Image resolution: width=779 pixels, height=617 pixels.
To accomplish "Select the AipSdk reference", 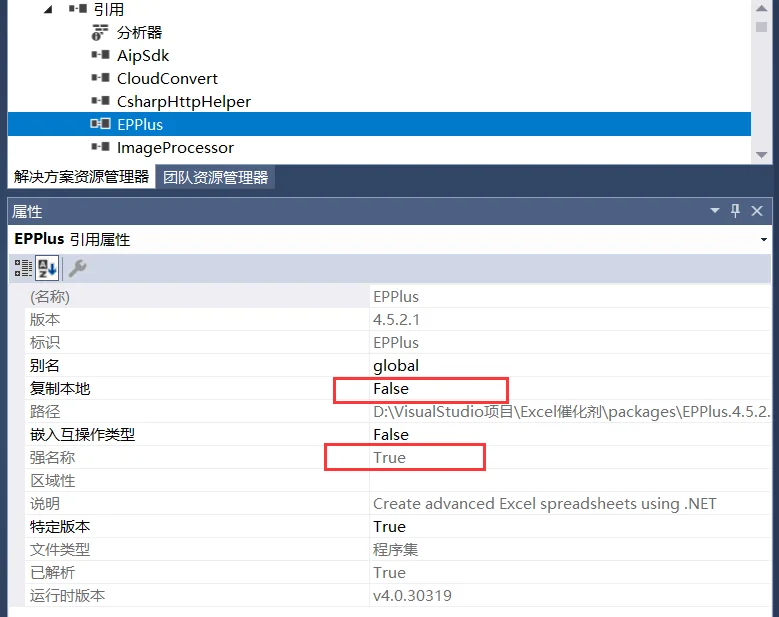I will 143,56.
